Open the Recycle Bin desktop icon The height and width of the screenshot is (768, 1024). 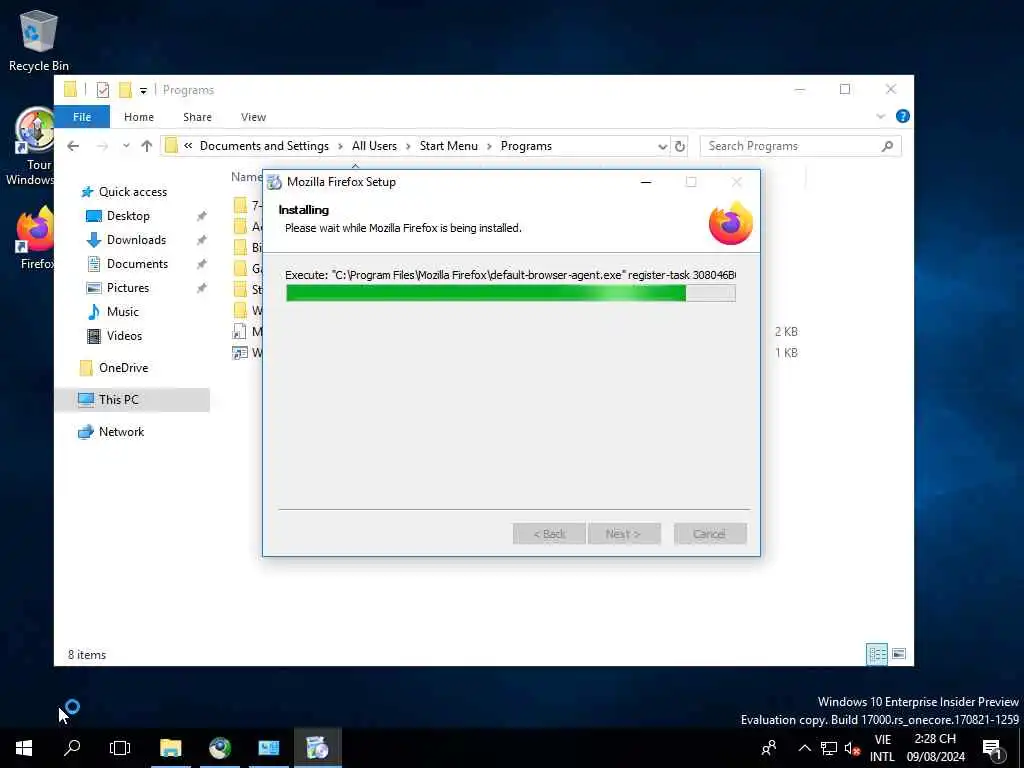[x=39, y=40]
